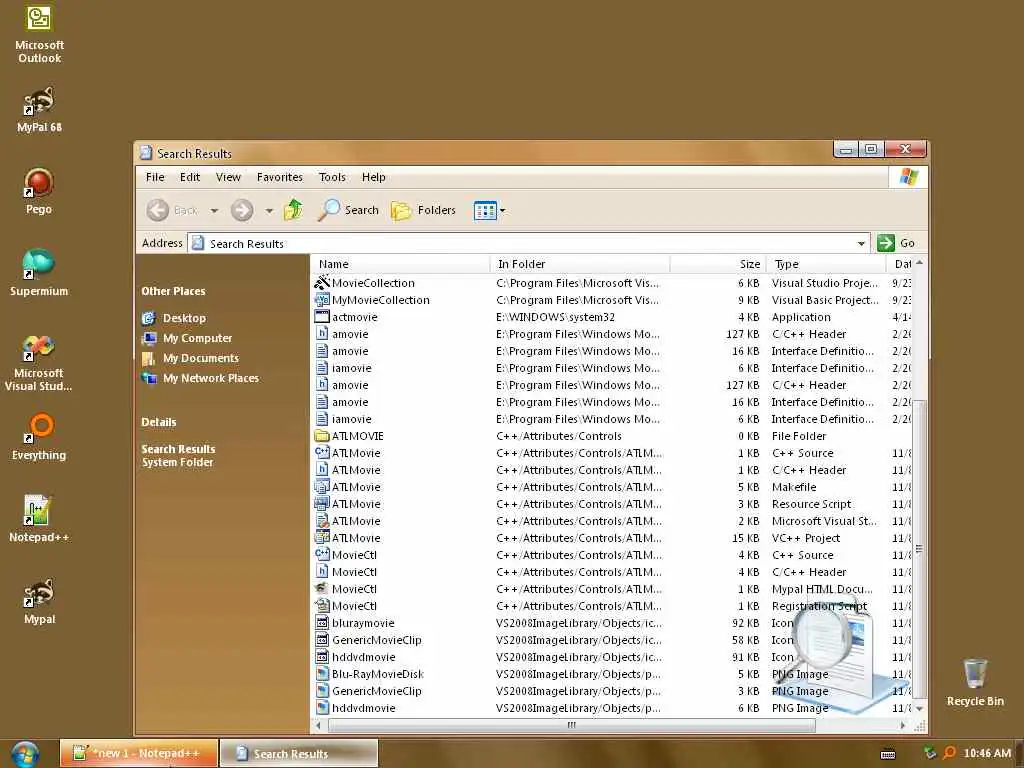The width and height of the screenshot is (1024, 768).
Task: Select Blu-RayMovieDisk PNG image file
Action: click(369, 673)
